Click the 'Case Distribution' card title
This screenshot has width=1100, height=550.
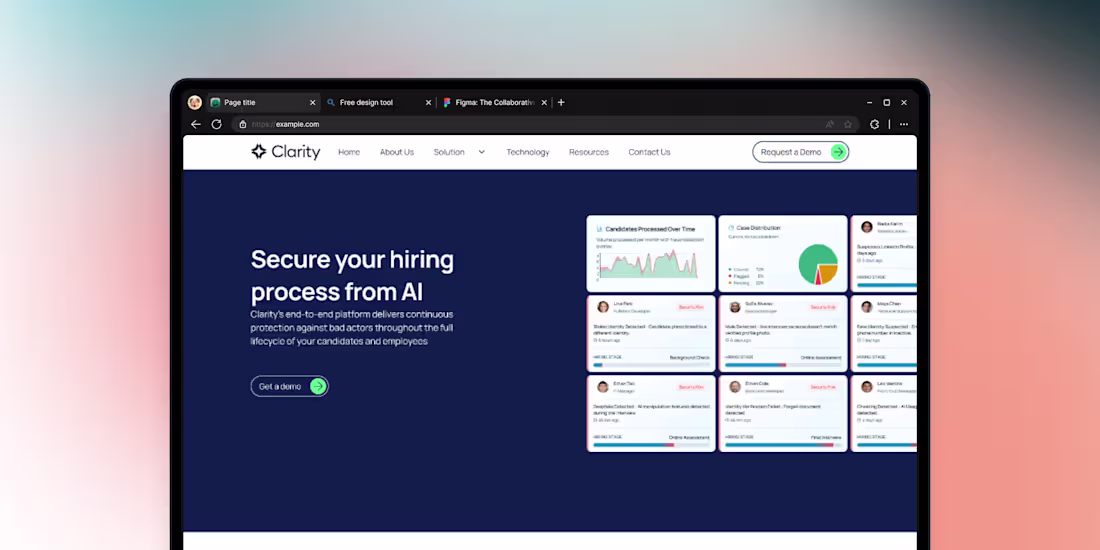pos(758,228)
